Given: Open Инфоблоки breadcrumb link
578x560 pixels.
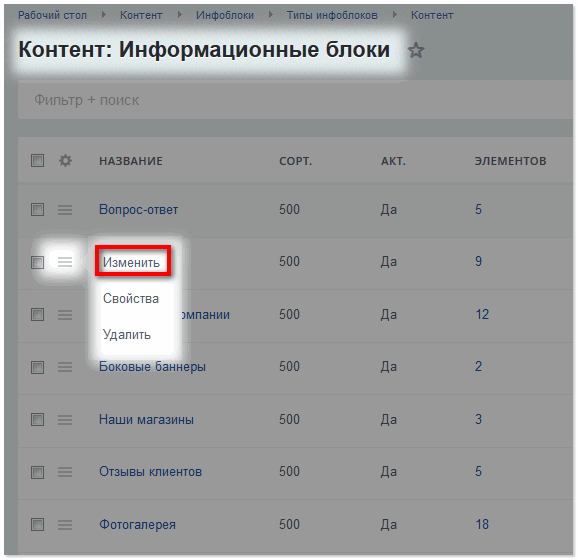Looking at the screenshot, I should [x=225, y=15].
